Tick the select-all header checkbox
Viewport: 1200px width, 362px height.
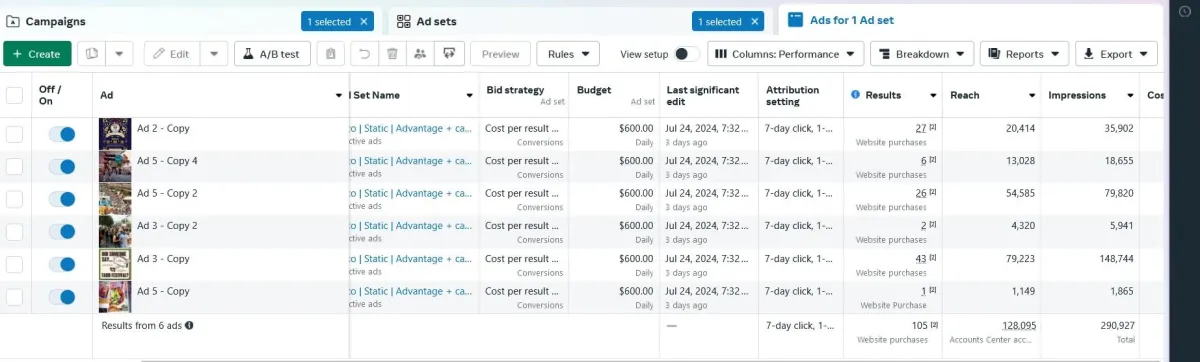14,95
